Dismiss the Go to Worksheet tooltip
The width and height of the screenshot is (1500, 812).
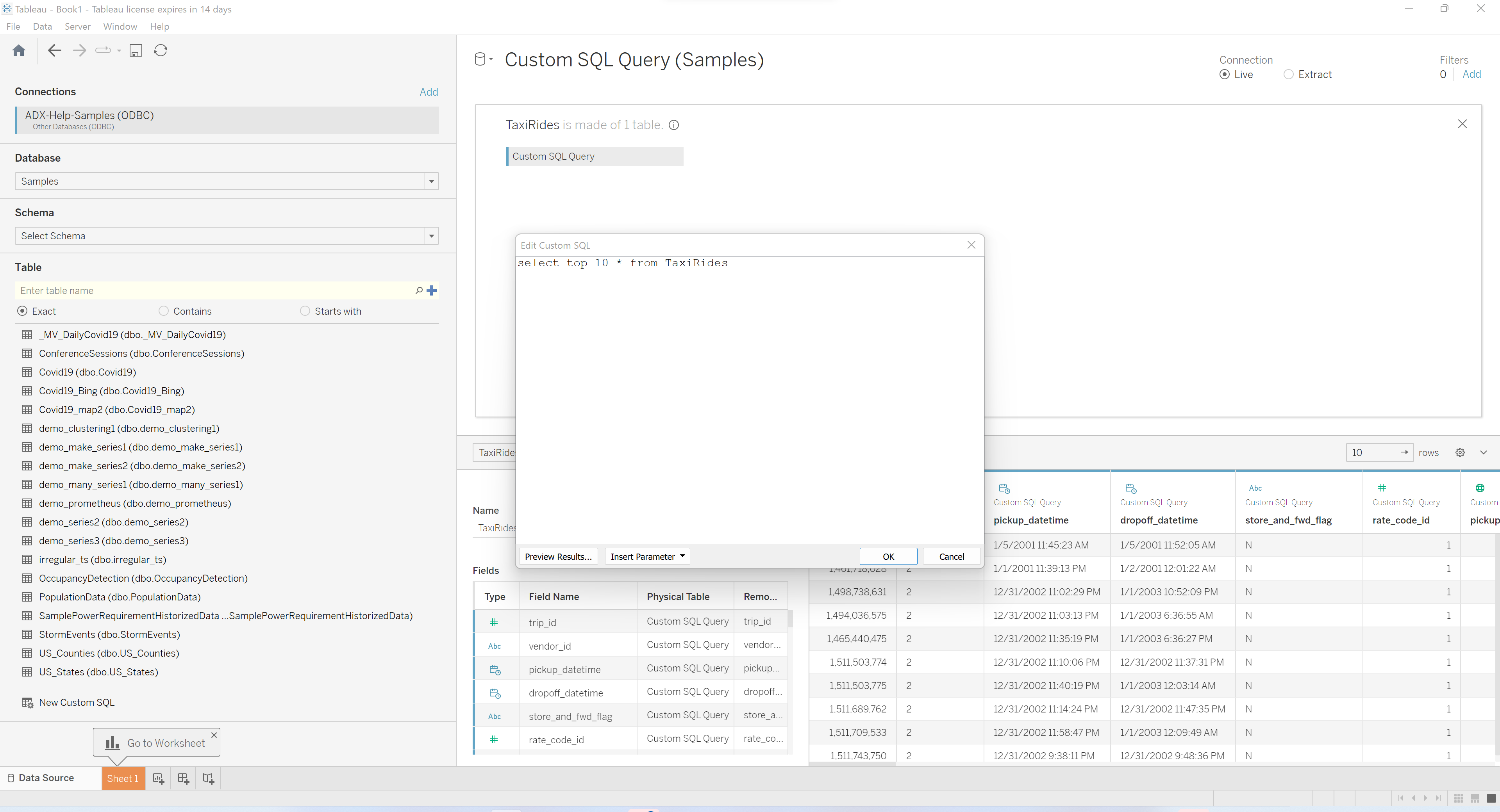214,735
